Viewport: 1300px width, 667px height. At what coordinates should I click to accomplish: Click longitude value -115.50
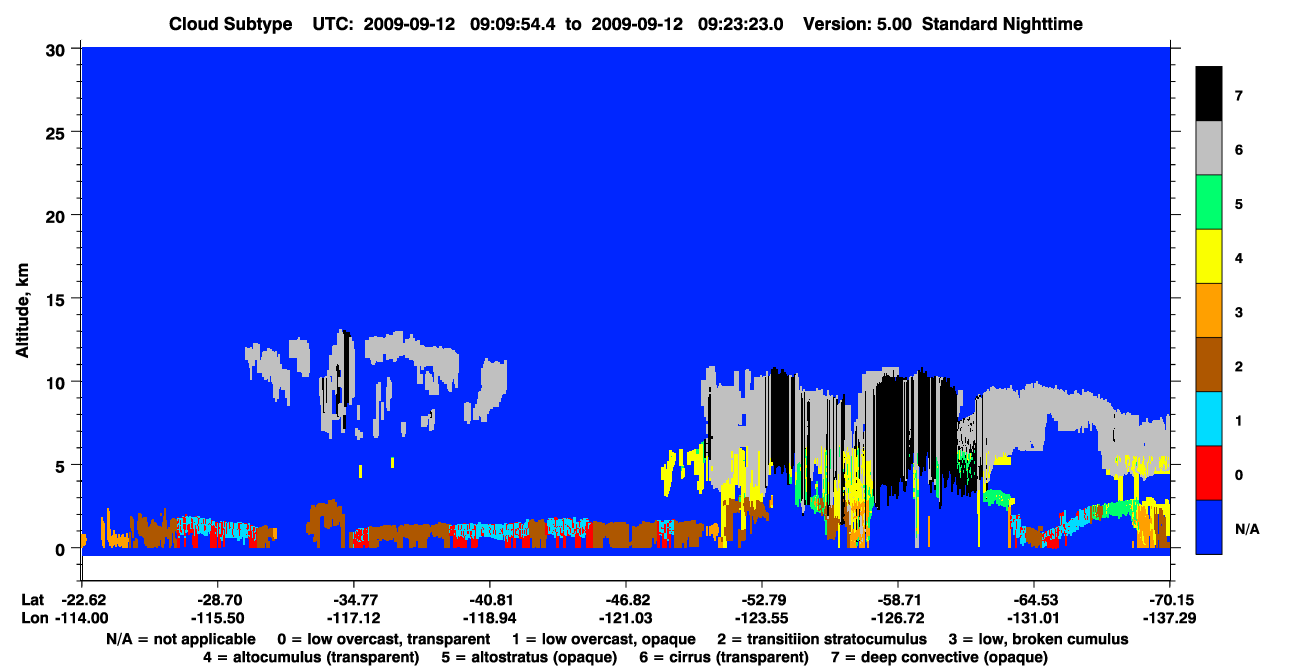click(217, 619)
